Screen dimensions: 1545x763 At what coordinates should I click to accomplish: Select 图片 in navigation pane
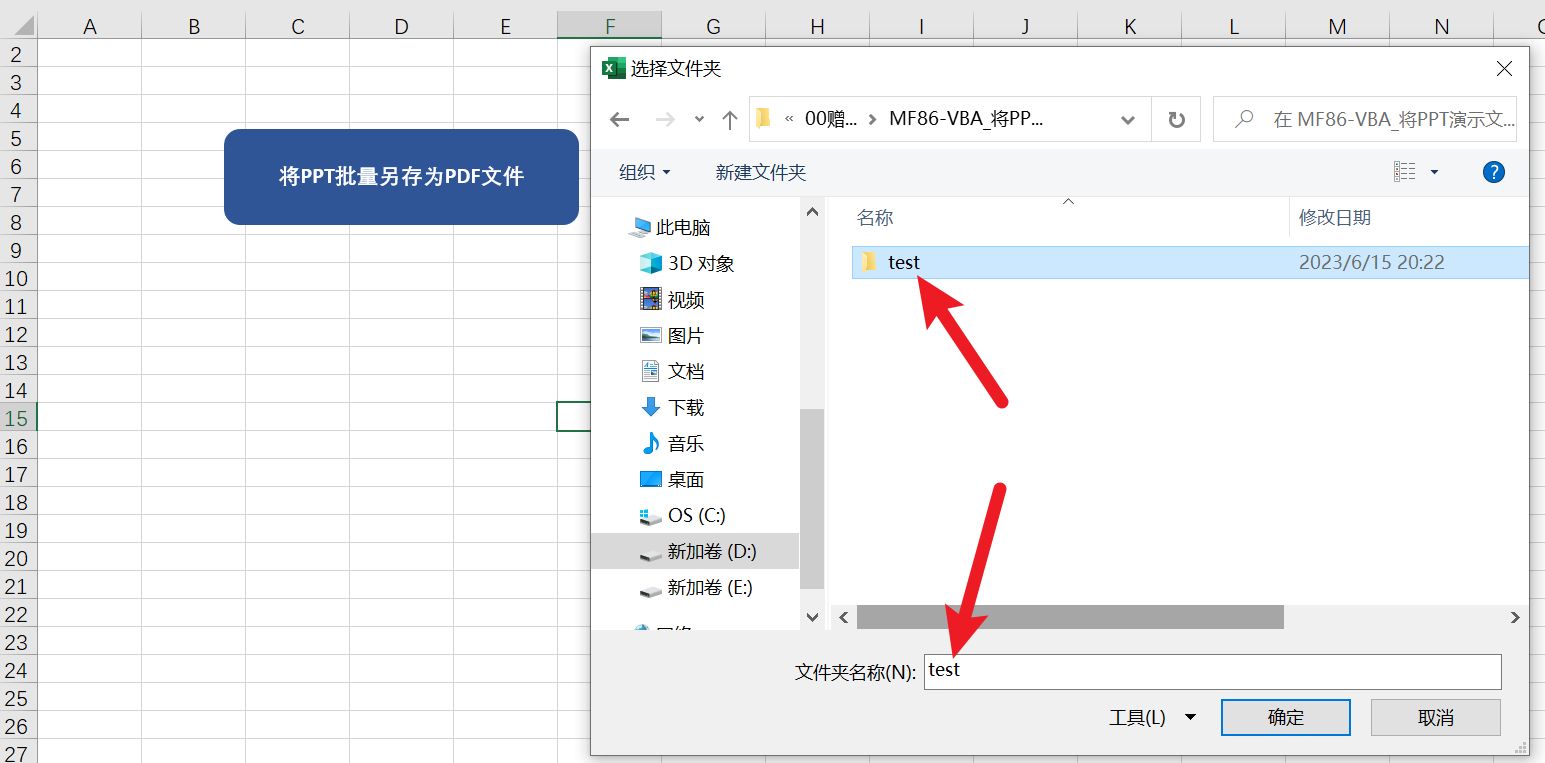coord(672,335)
